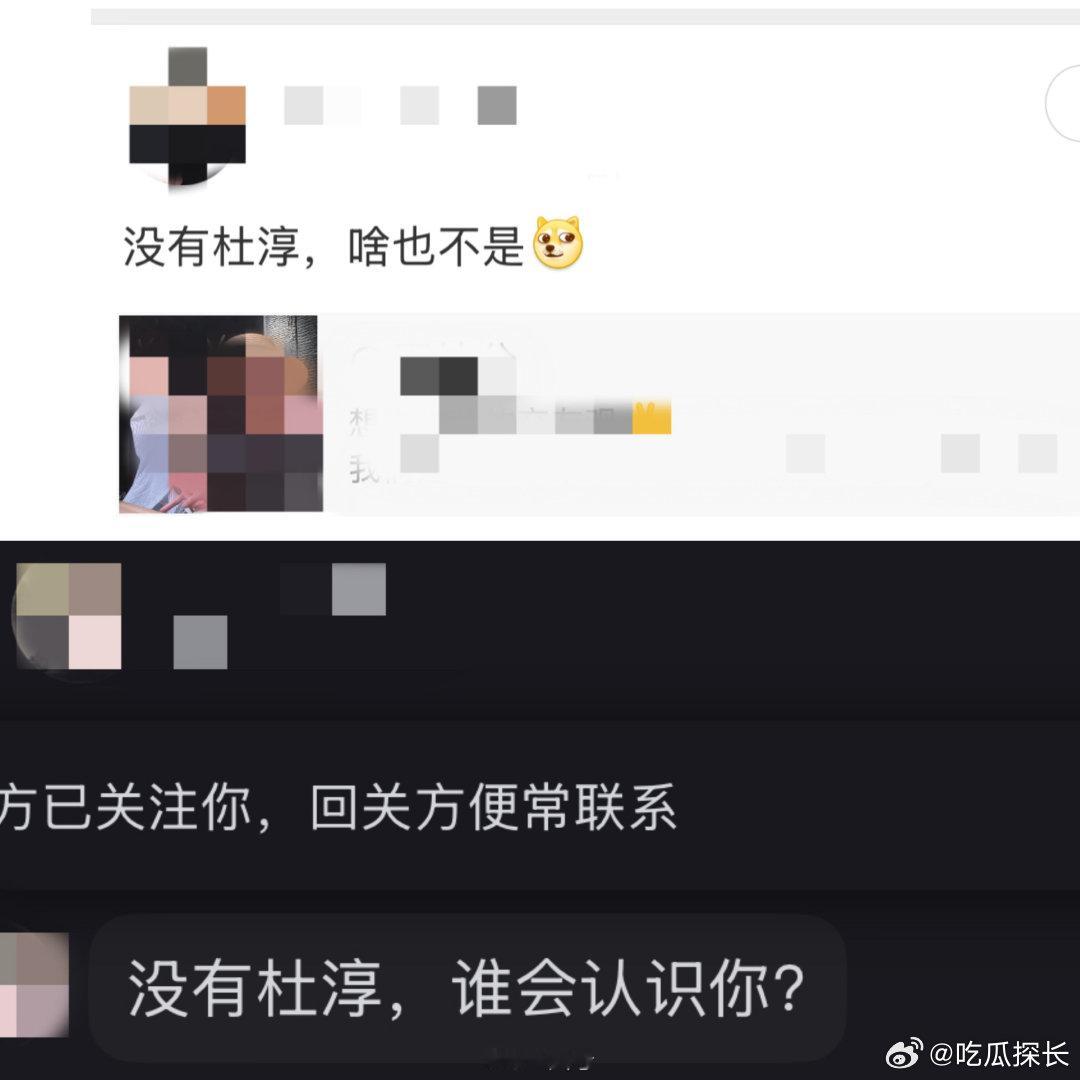Open the top commenter's pixelated avatar
The height and width of the screenshot is (1080, 1080).
click(187, 116)
